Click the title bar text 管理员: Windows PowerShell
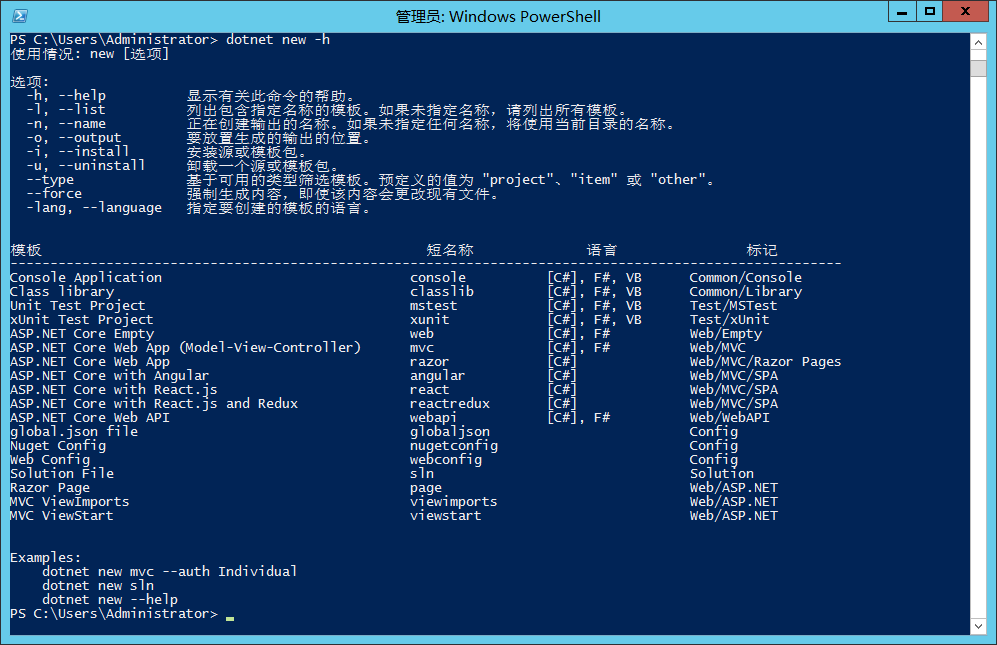Viewport: 997px width, 645px height. (497, 15)
